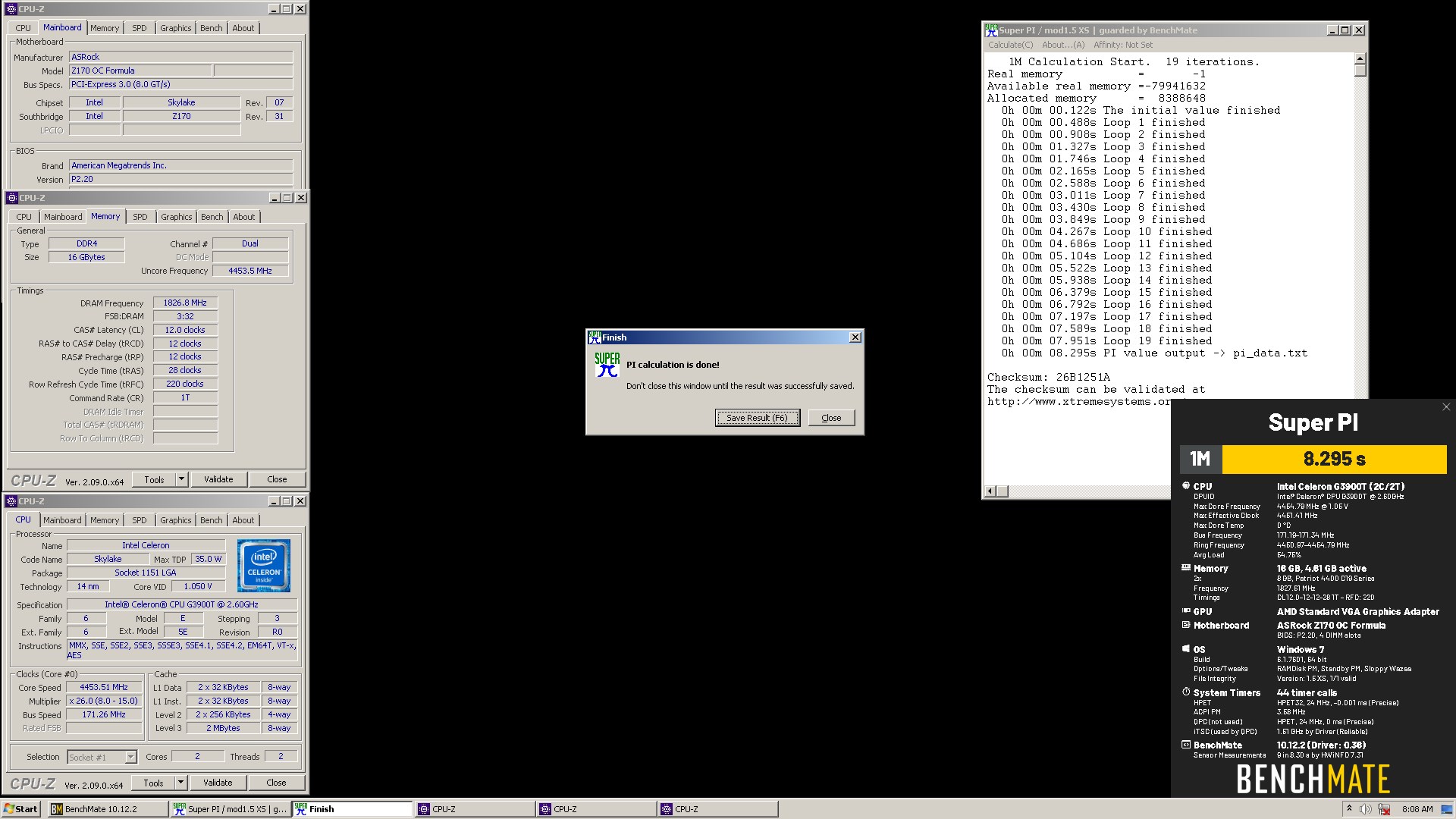Click the Finish dialog title icon
This screenshot has height=819, width=1456.
(595, 337)
